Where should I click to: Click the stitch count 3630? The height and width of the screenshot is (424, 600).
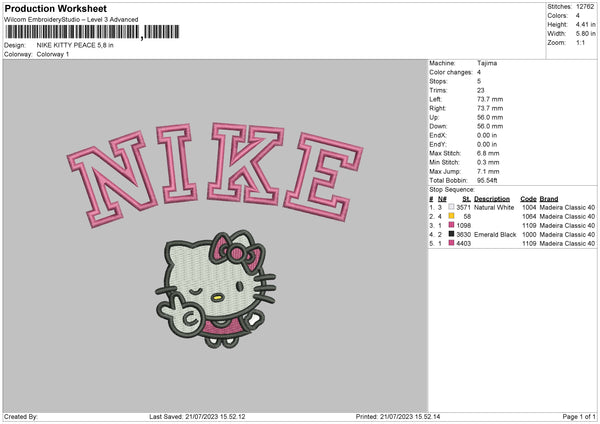(463, 235)
